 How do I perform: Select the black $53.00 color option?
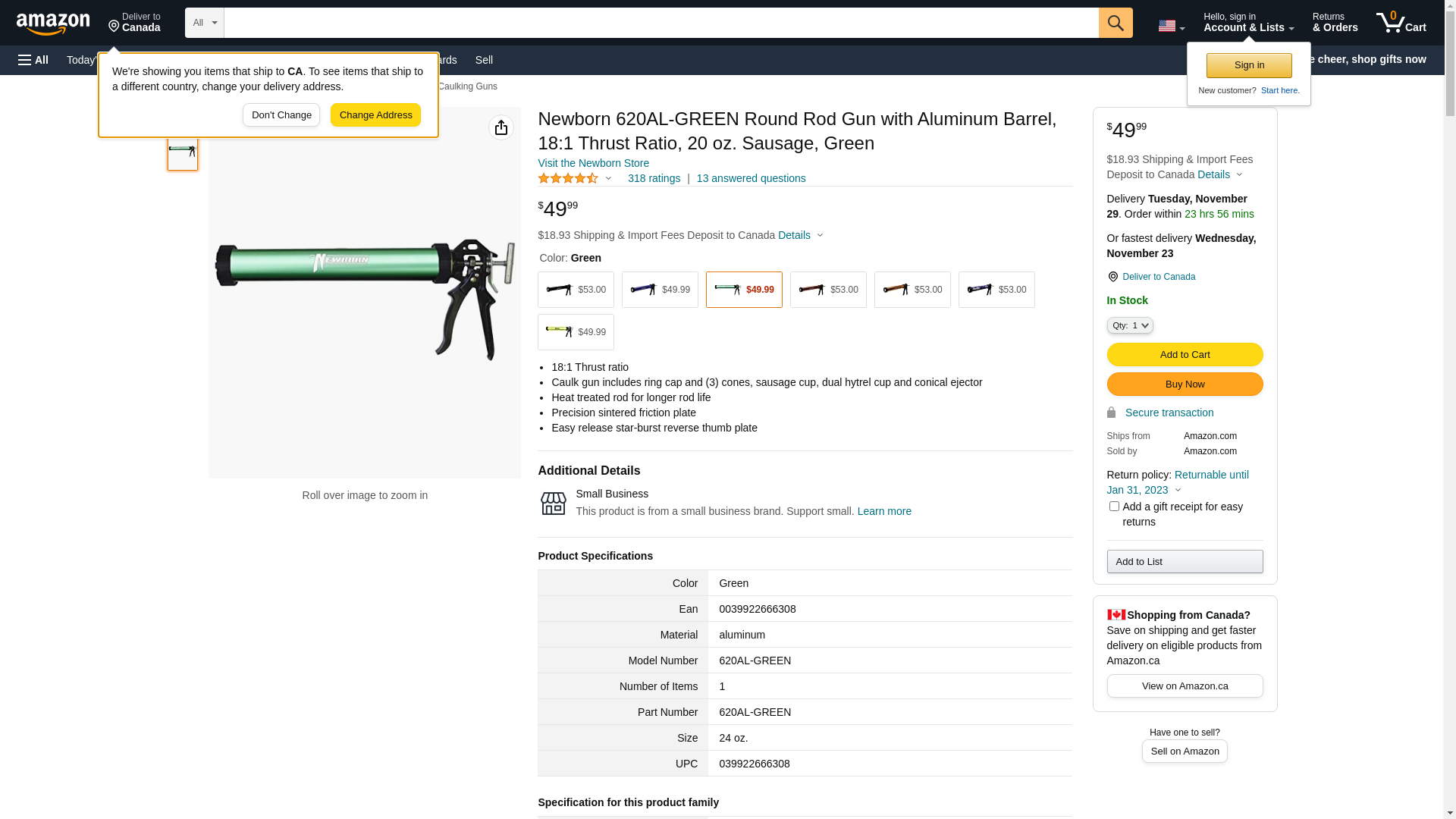point(576,290)
